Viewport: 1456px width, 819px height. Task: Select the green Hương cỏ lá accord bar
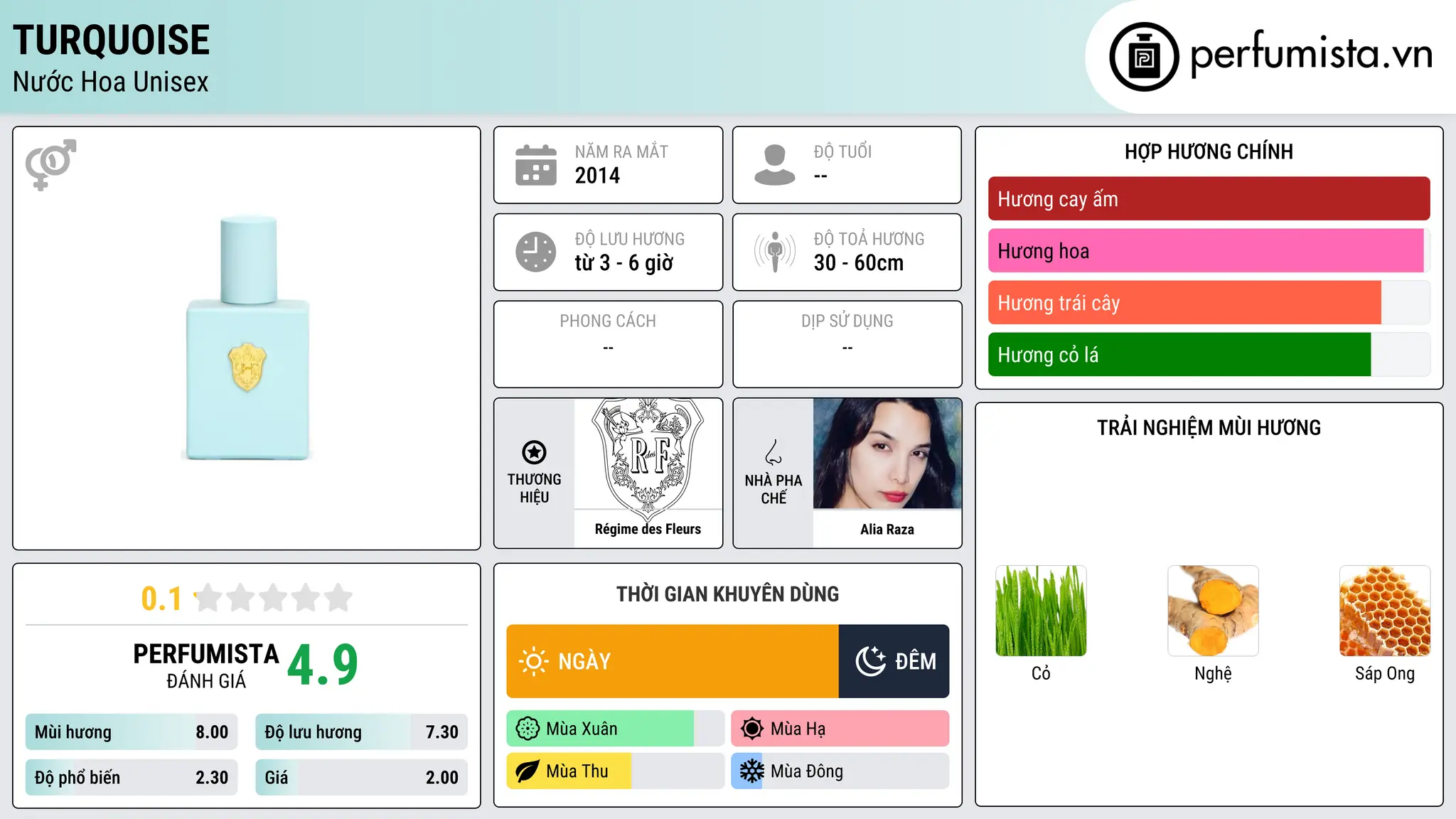coord(1209,355)
